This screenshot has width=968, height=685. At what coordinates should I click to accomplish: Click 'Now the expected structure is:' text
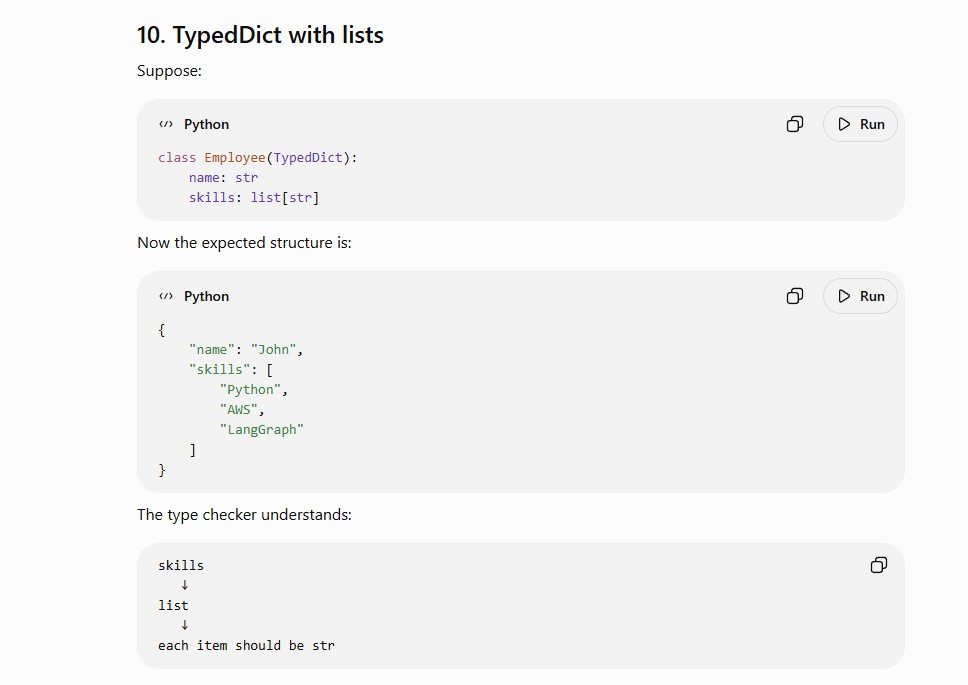tap(244, 243)
